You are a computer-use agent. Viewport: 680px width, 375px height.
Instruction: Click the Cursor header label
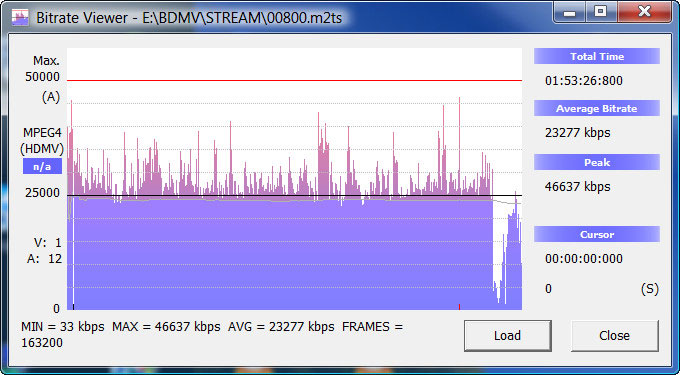click(597, 235)
